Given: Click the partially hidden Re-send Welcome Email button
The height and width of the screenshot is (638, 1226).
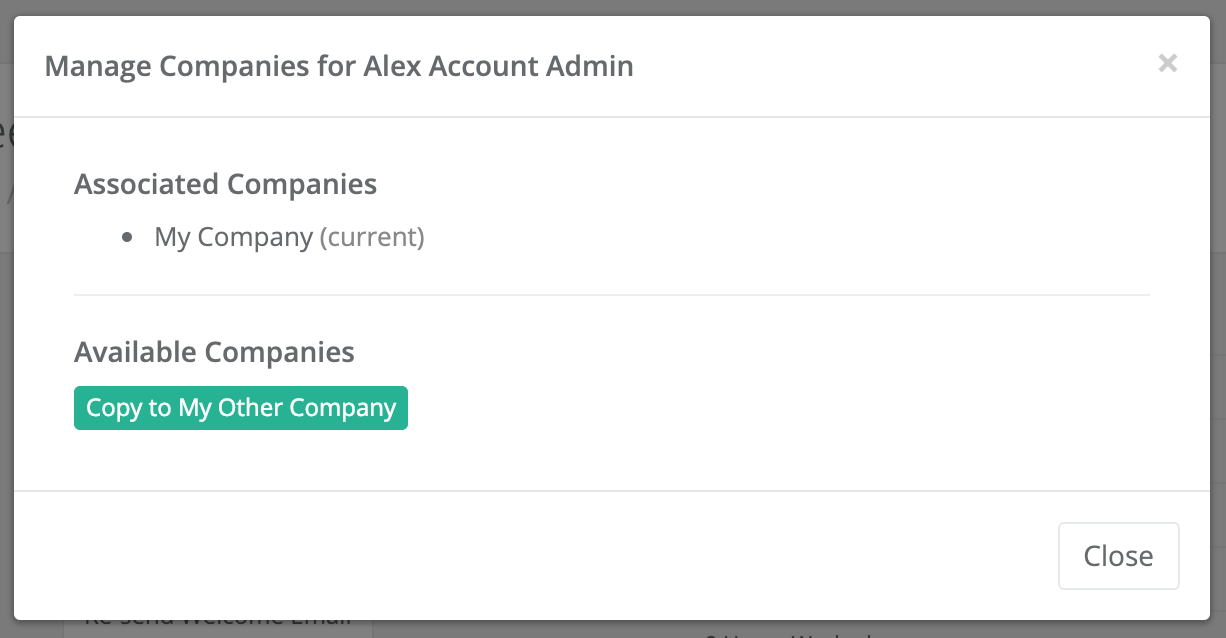Looking at the screenshot, I should tap(218, 626).
